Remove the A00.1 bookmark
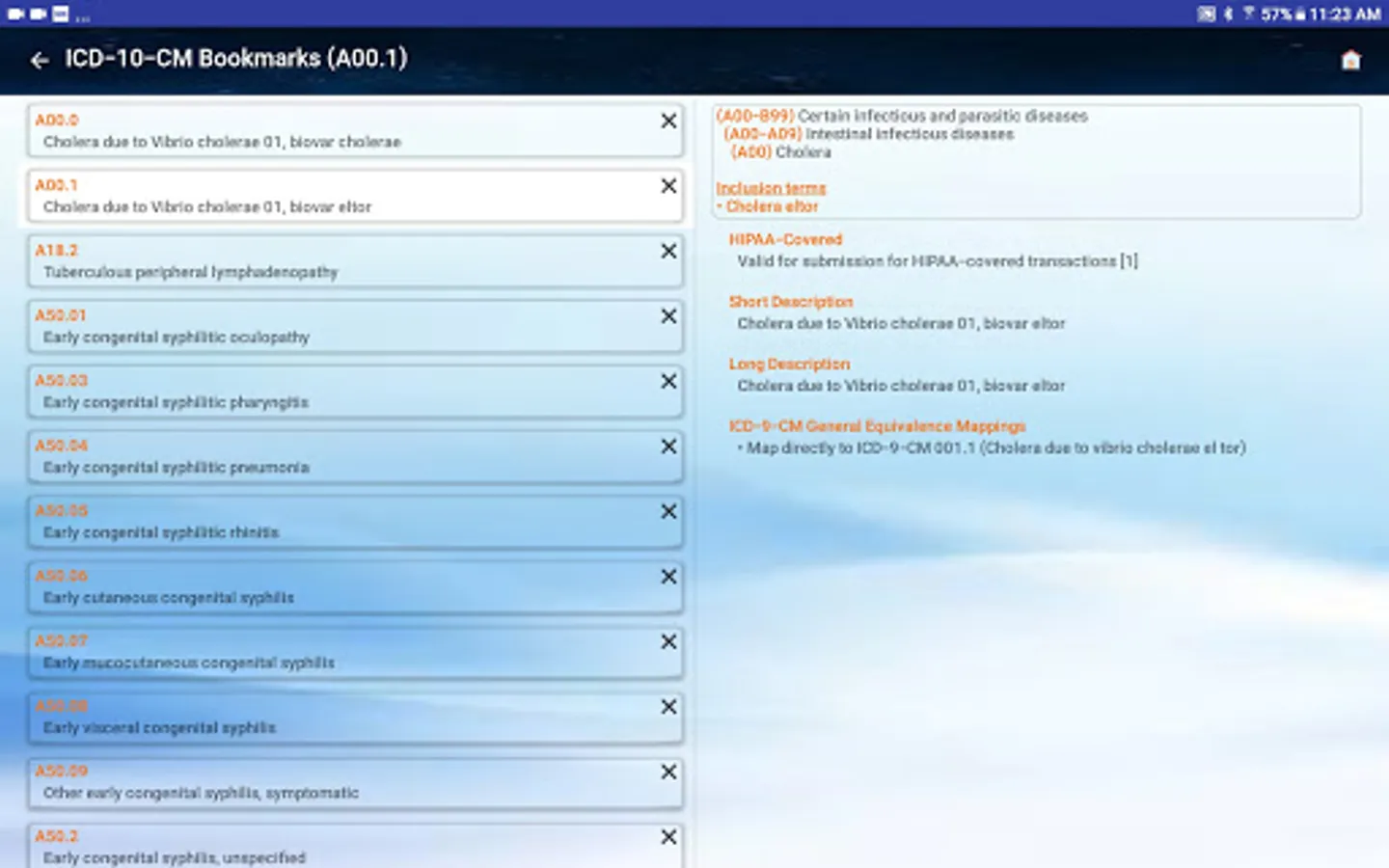 click(668, 186)
